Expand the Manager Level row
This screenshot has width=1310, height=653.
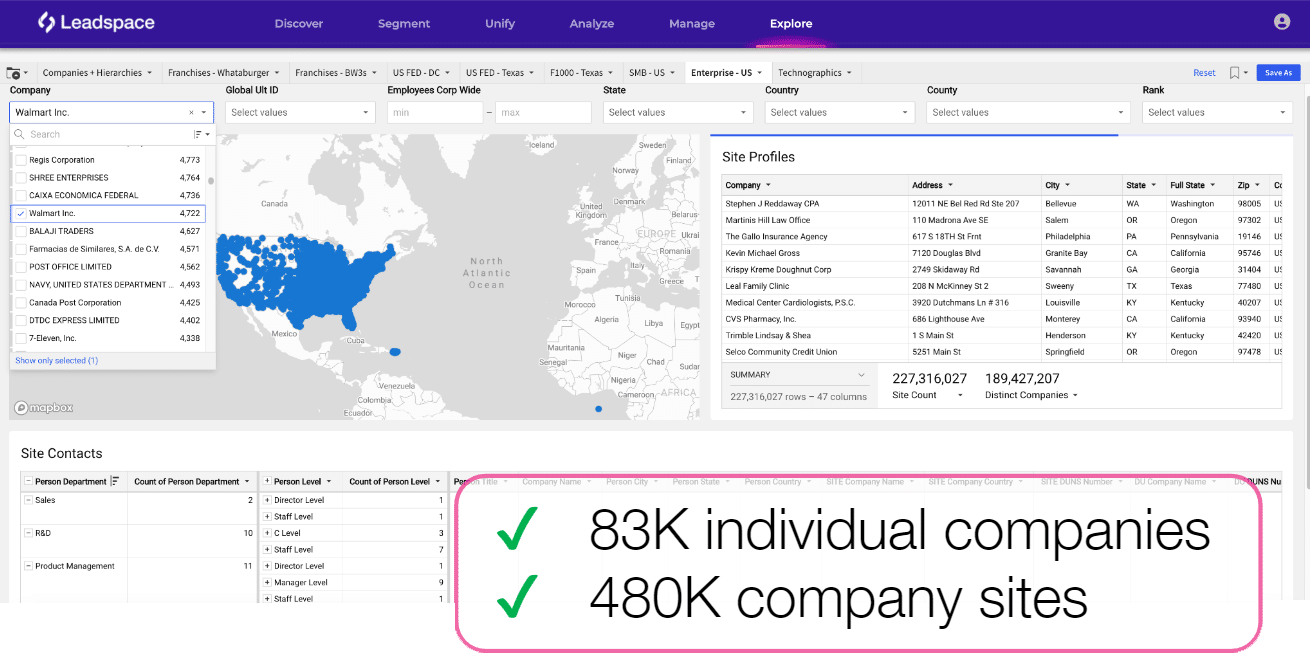pos(267,582)
